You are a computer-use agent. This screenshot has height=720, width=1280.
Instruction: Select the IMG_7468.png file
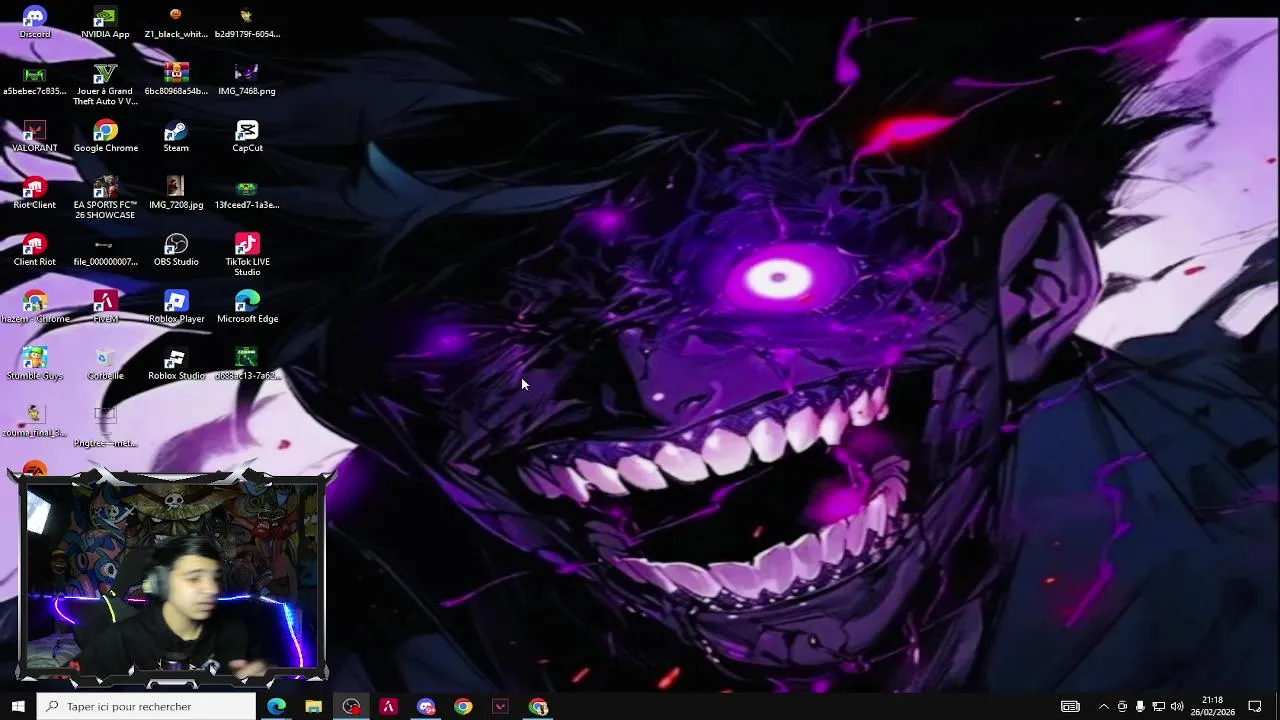coord(247,80)
